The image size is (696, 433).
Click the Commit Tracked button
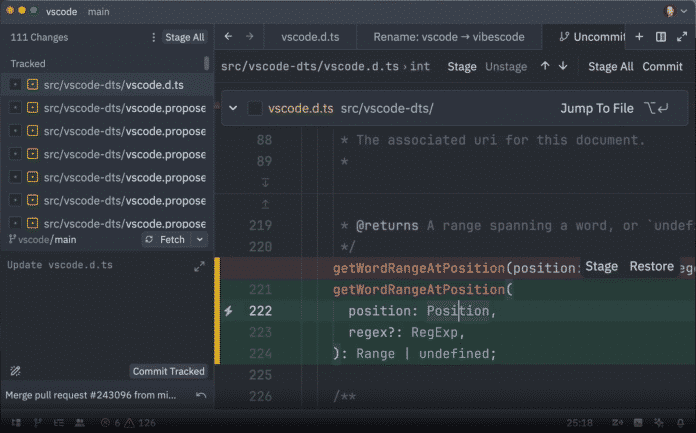pyautogui.click(x=168, y=371)
